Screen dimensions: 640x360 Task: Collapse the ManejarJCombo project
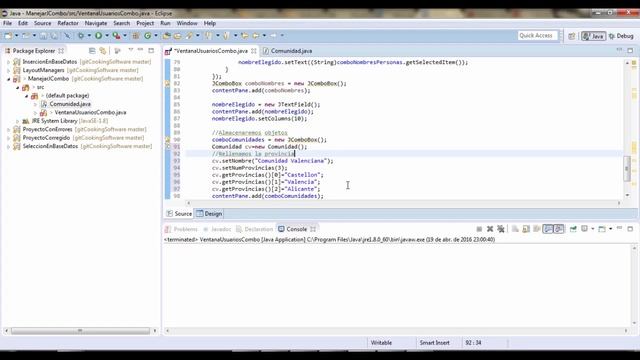pyautogui.click(x=9, y=79)
